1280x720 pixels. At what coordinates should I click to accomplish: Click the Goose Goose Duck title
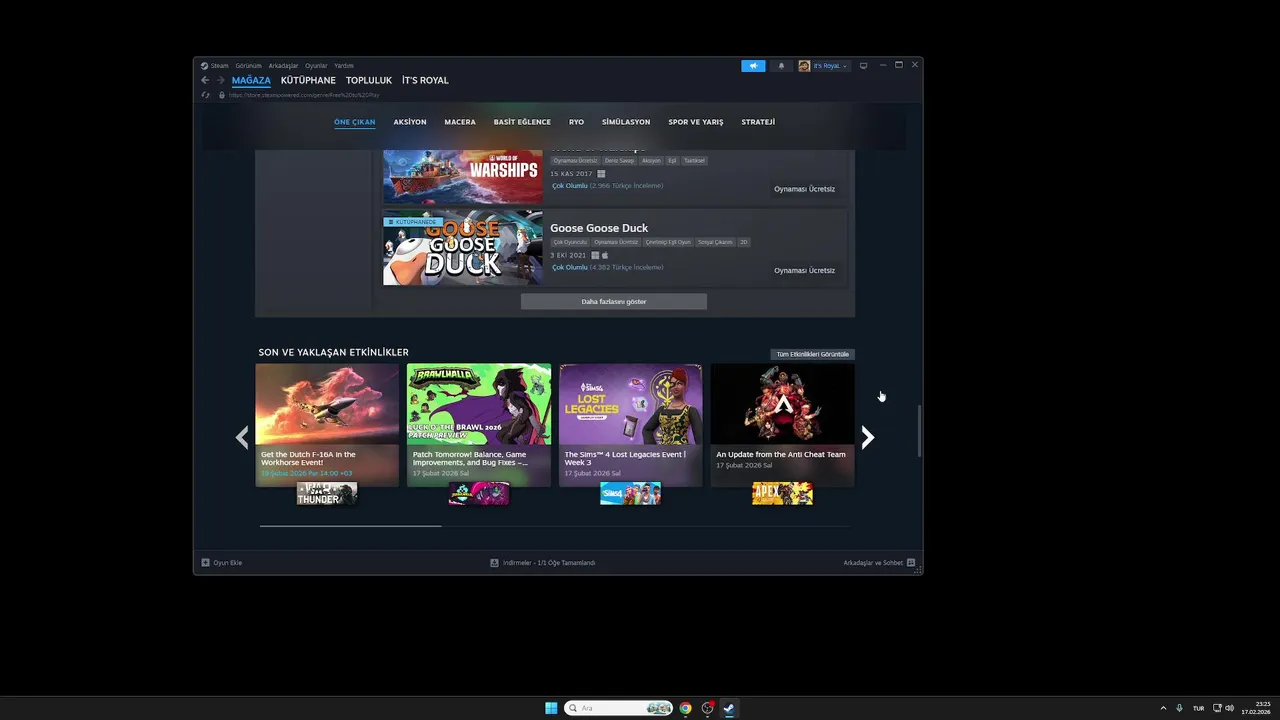(x=599, y=228)
